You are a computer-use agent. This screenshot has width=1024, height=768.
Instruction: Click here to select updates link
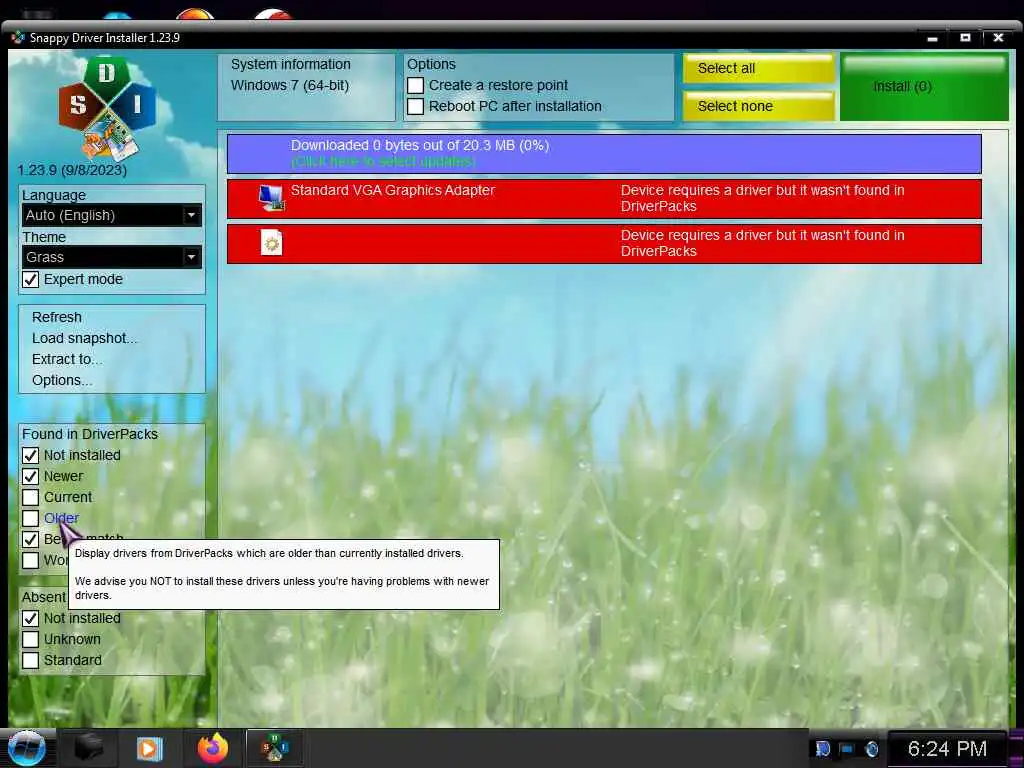pos(383,161)
